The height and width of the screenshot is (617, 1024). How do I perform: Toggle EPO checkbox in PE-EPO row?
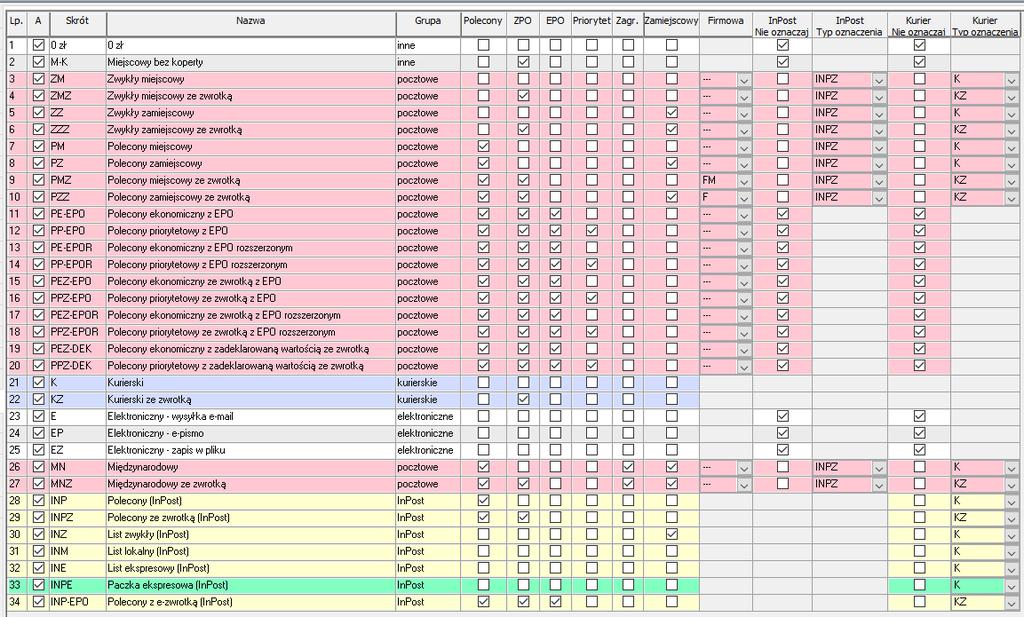click(x=555, y=214)
